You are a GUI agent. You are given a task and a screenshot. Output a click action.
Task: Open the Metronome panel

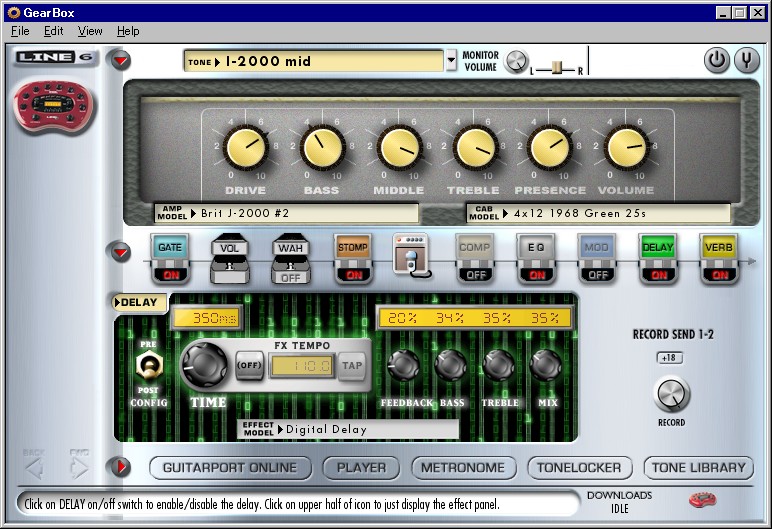[x=463, y=467]
